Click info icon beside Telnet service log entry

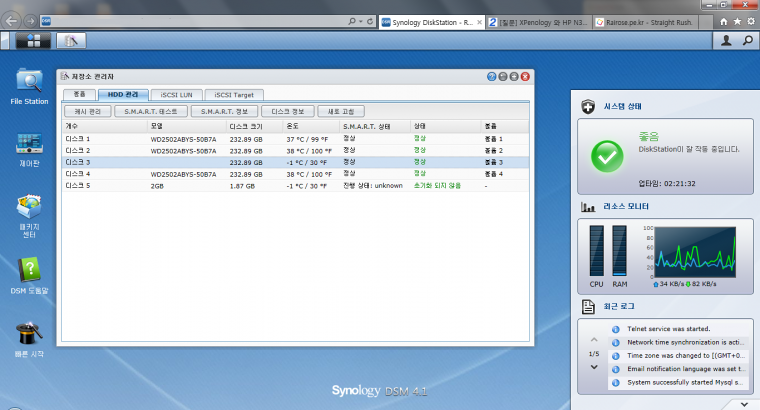(x=616, y=329)
